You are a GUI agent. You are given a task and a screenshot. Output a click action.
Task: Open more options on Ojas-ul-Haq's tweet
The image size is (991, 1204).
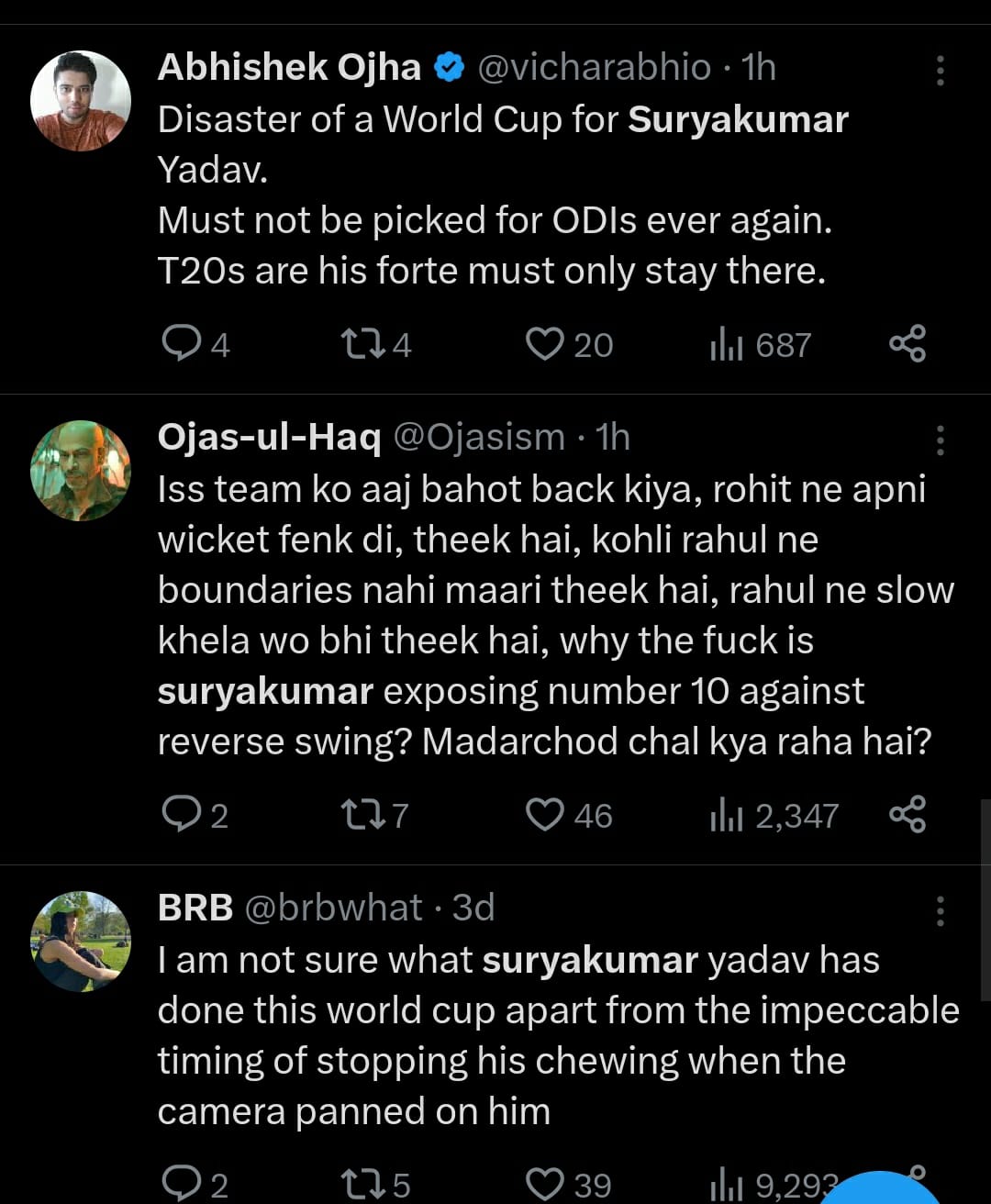coord(940,441)
